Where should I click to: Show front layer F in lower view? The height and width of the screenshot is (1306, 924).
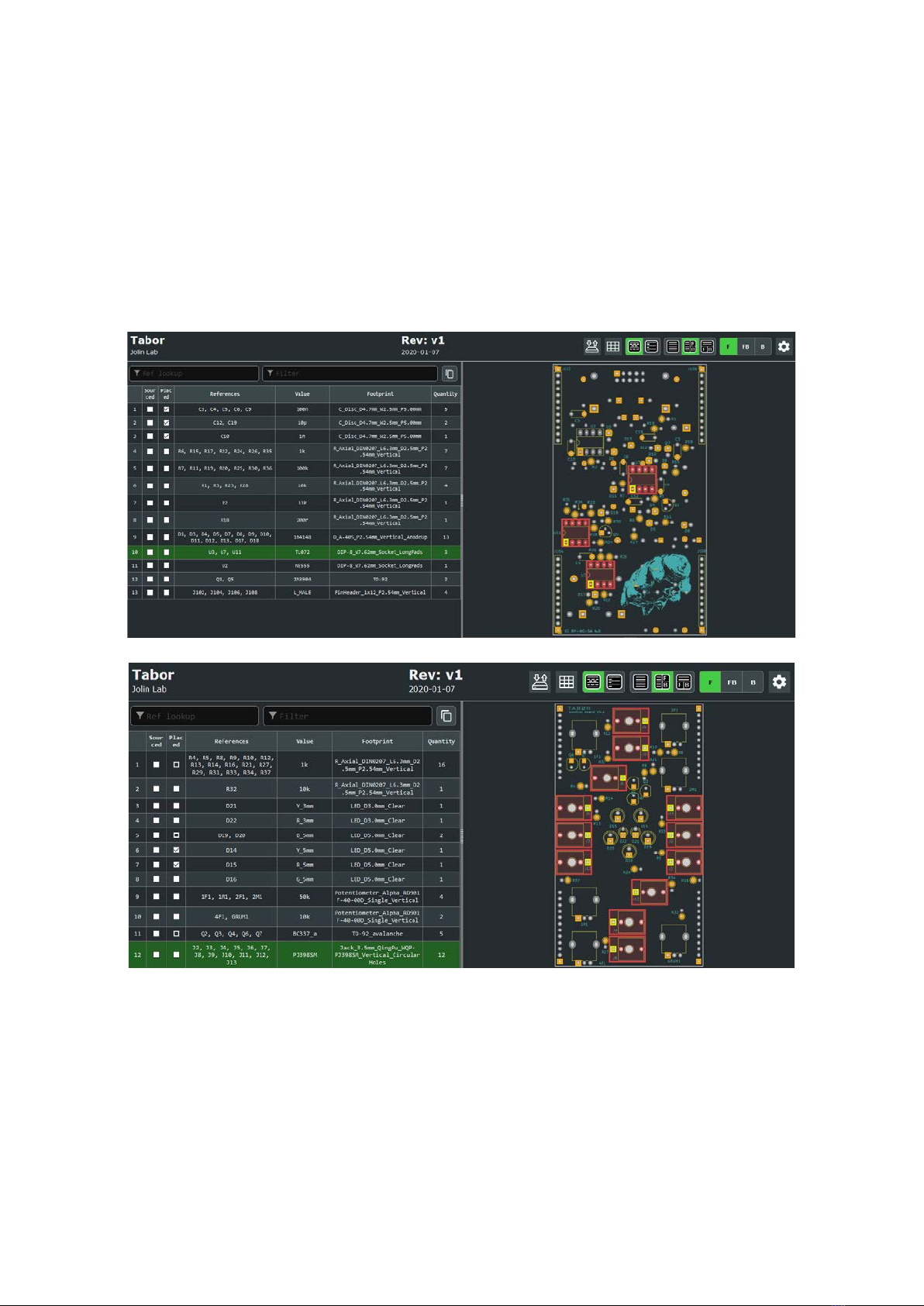[x=710, y=682]
